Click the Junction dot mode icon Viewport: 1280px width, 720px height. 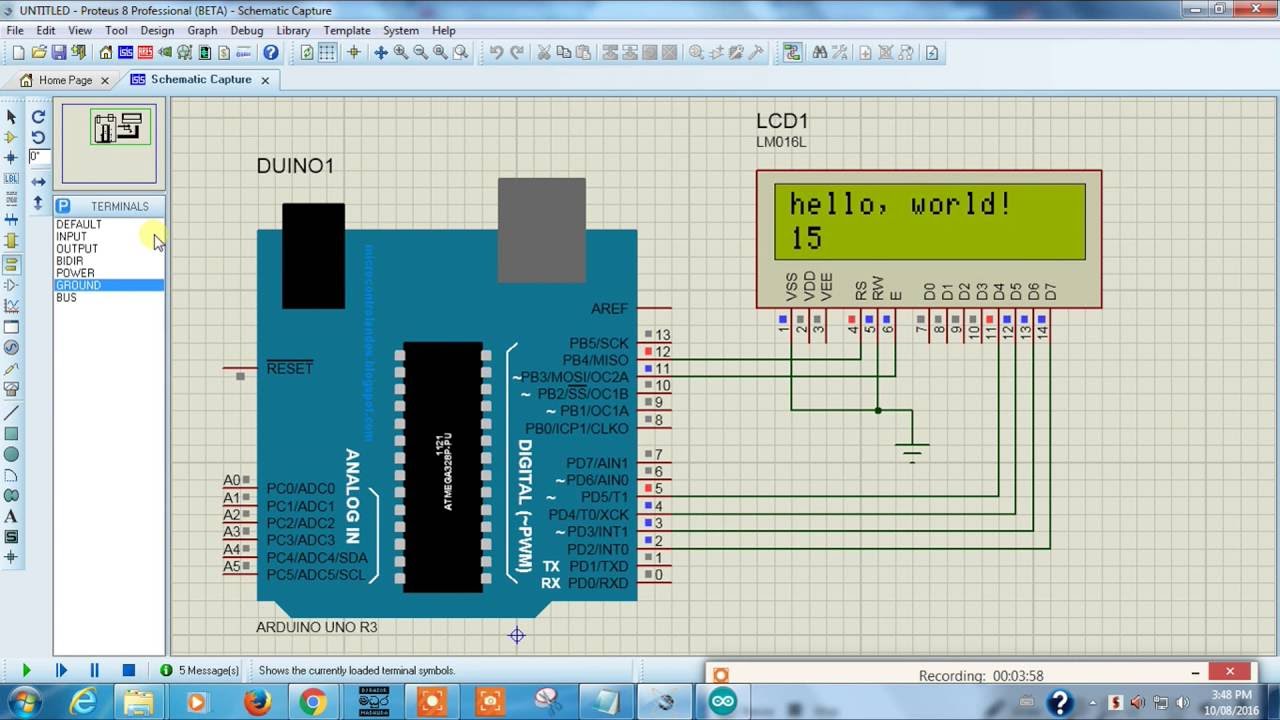pyautogui.click(x=11, y=157)
